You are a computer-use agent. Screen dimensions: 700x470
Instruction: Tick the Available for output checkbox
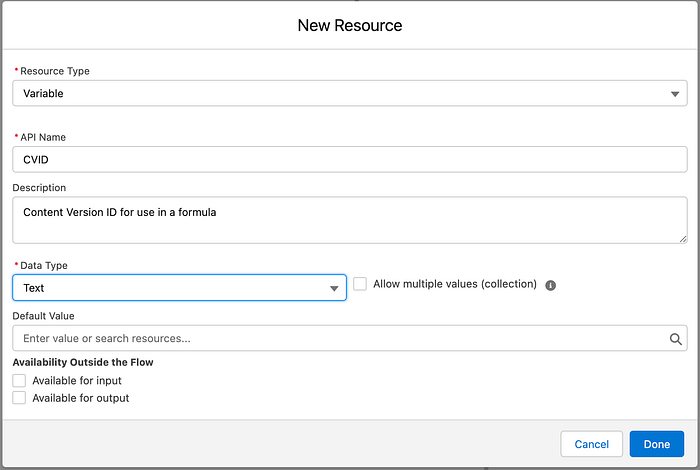pos(19,398)
